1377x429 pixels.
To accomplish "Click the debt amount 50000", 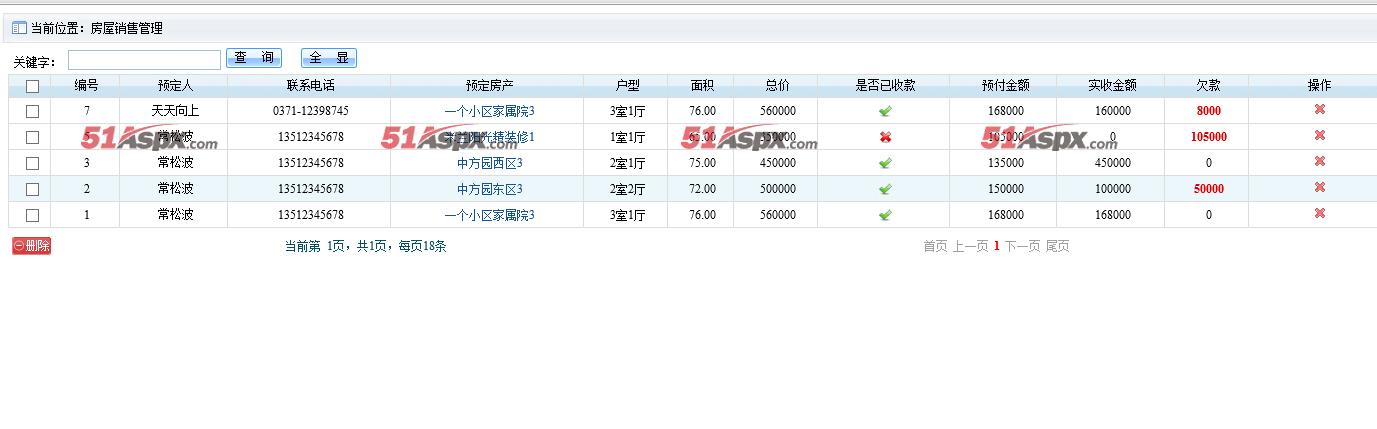I will (1208, 189).
